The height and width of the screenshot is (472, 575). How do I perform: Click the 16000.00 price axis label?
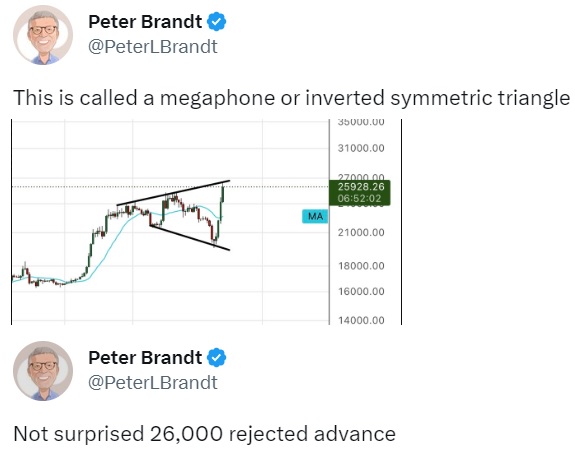click(361, 292)
